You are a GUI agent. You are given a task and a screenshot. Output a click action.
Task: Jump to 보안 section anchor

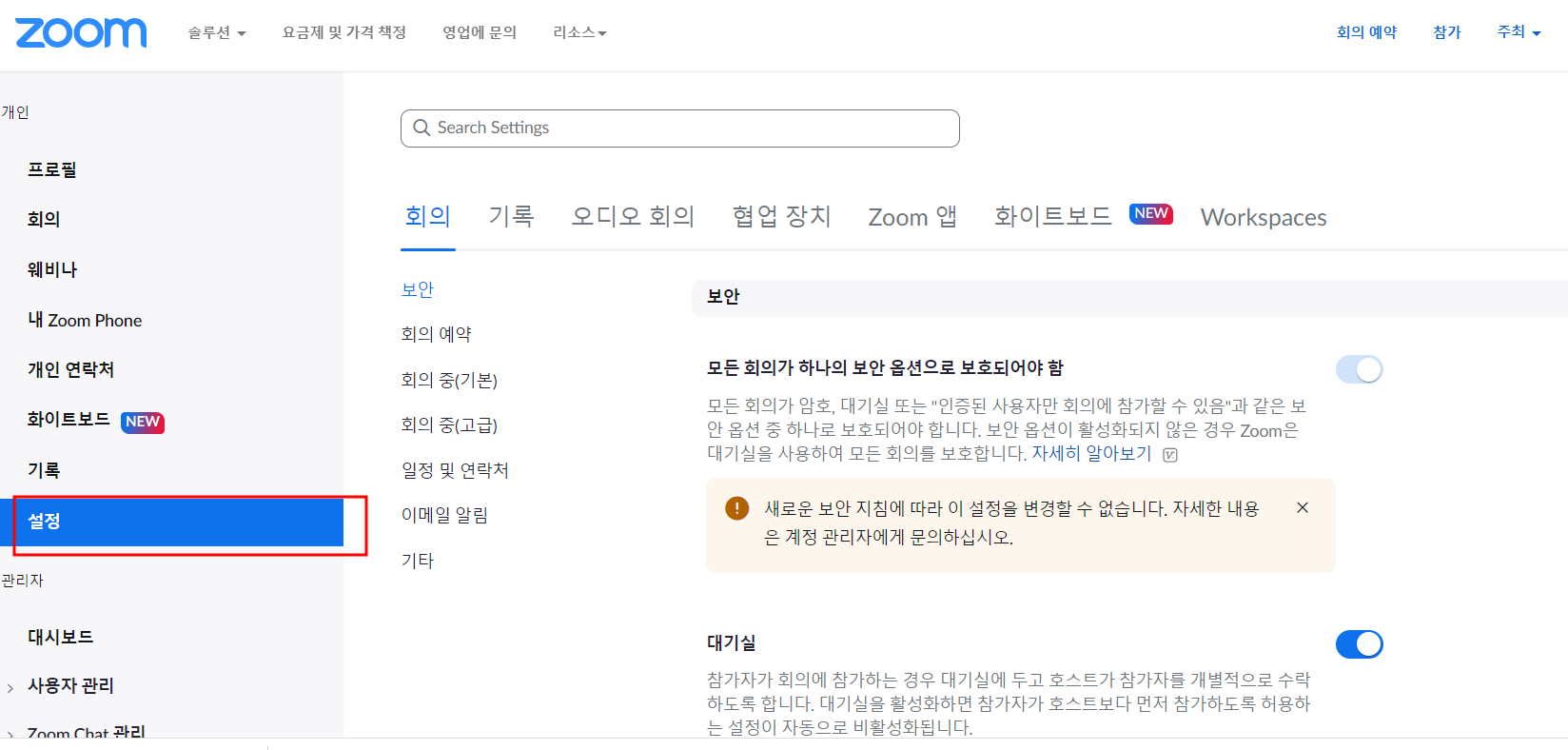pos(418,289)
